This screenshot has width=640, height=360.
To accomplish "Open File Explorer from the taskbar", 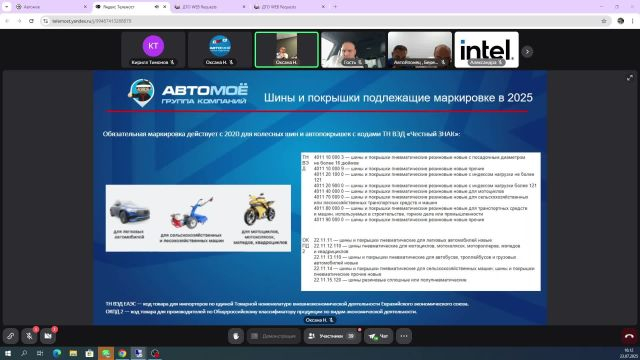I will [x=73, y=353].
